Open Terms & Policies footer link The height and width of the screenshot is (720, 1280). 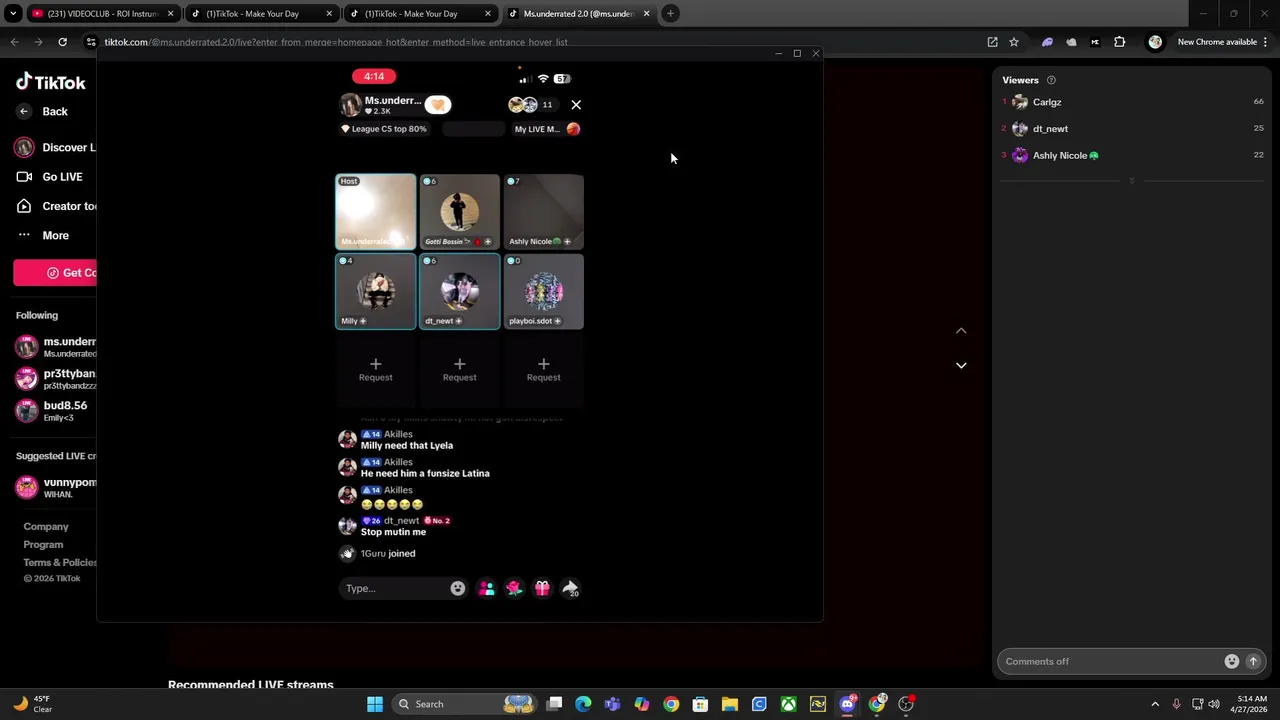(x=60, y=563)
